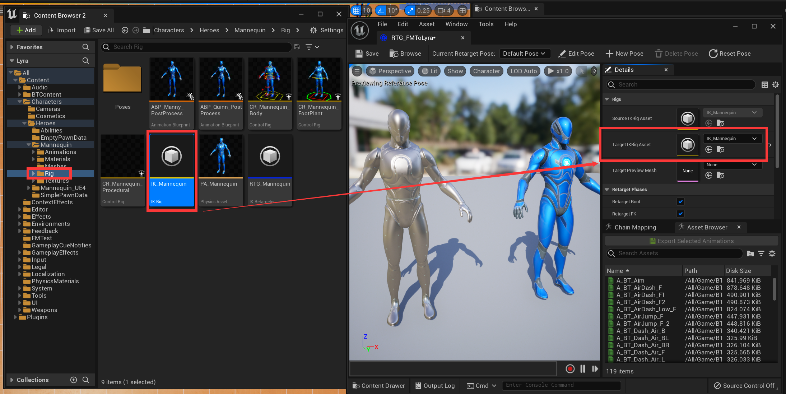Create a New Pose with plus button
Screen dimensions: 786x394
tap(624, 54)
